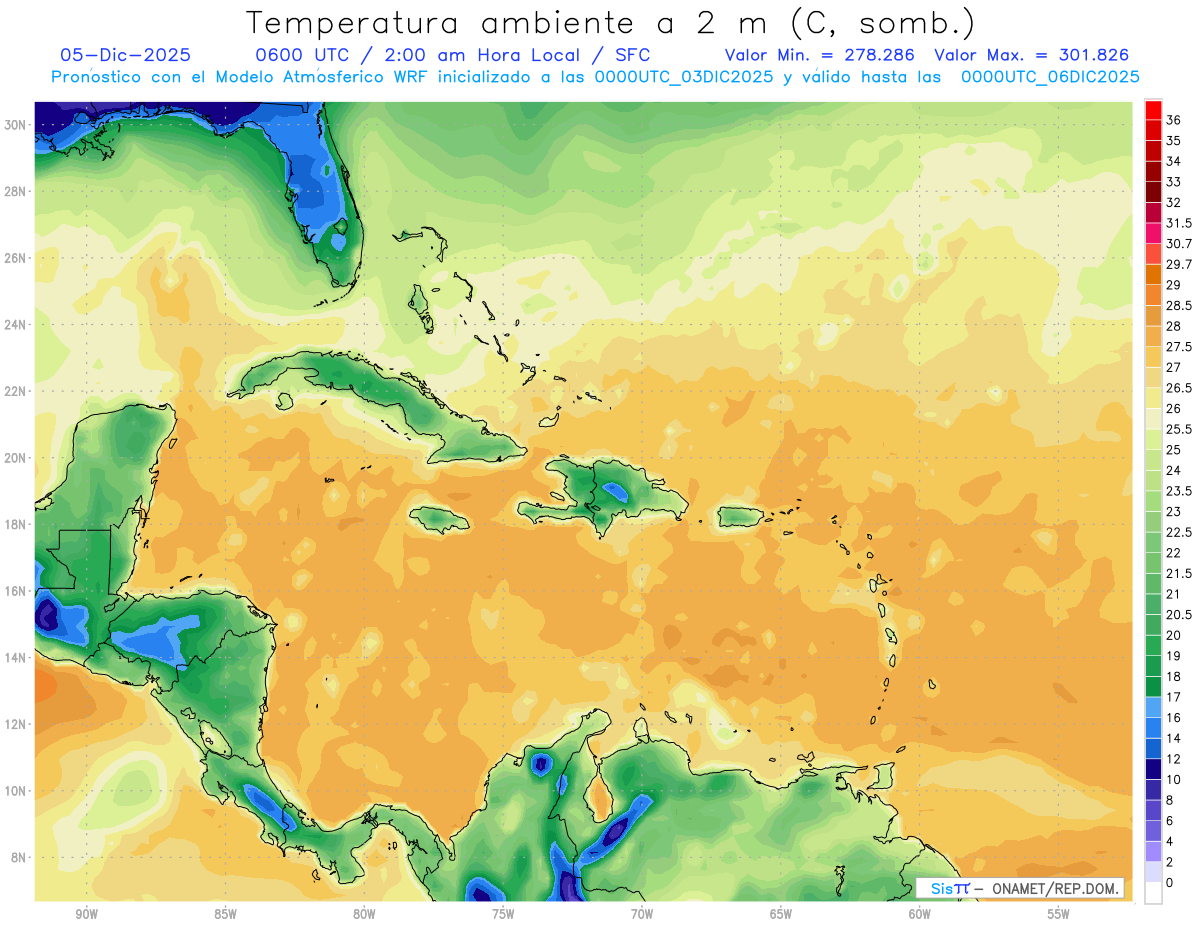Click the 6 value on the color legend

[x=1170, y=821]
